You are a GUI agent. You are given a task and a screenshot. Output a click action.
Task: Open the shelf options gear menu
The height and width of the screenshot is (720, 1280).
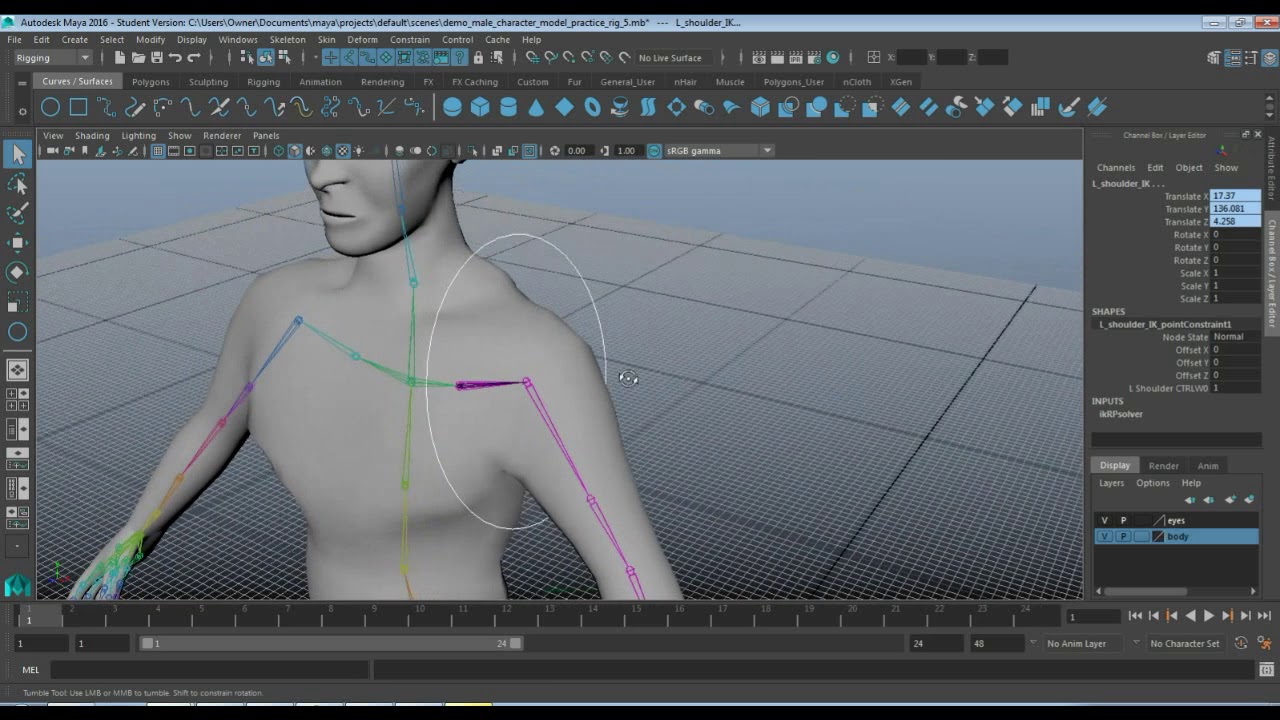tap(22, 110)
